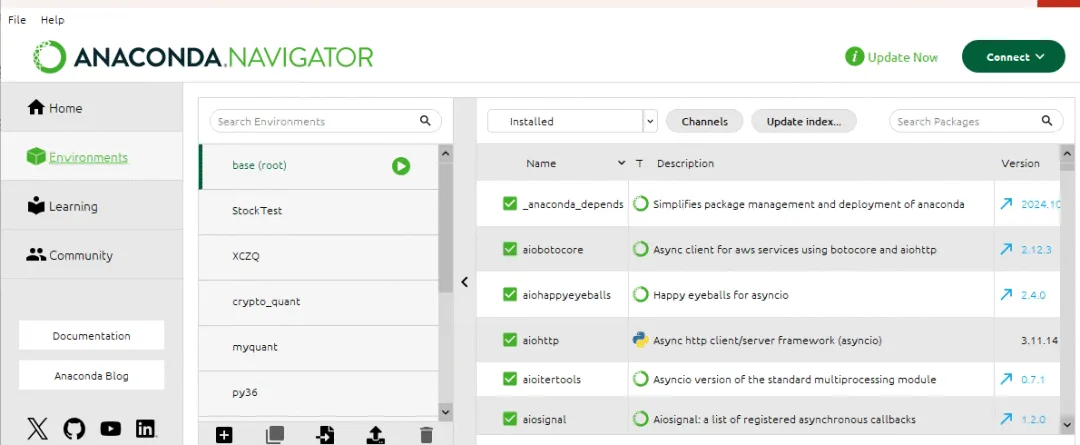
Task: Remove the environment with the trash icon
Action: [426, 435]
